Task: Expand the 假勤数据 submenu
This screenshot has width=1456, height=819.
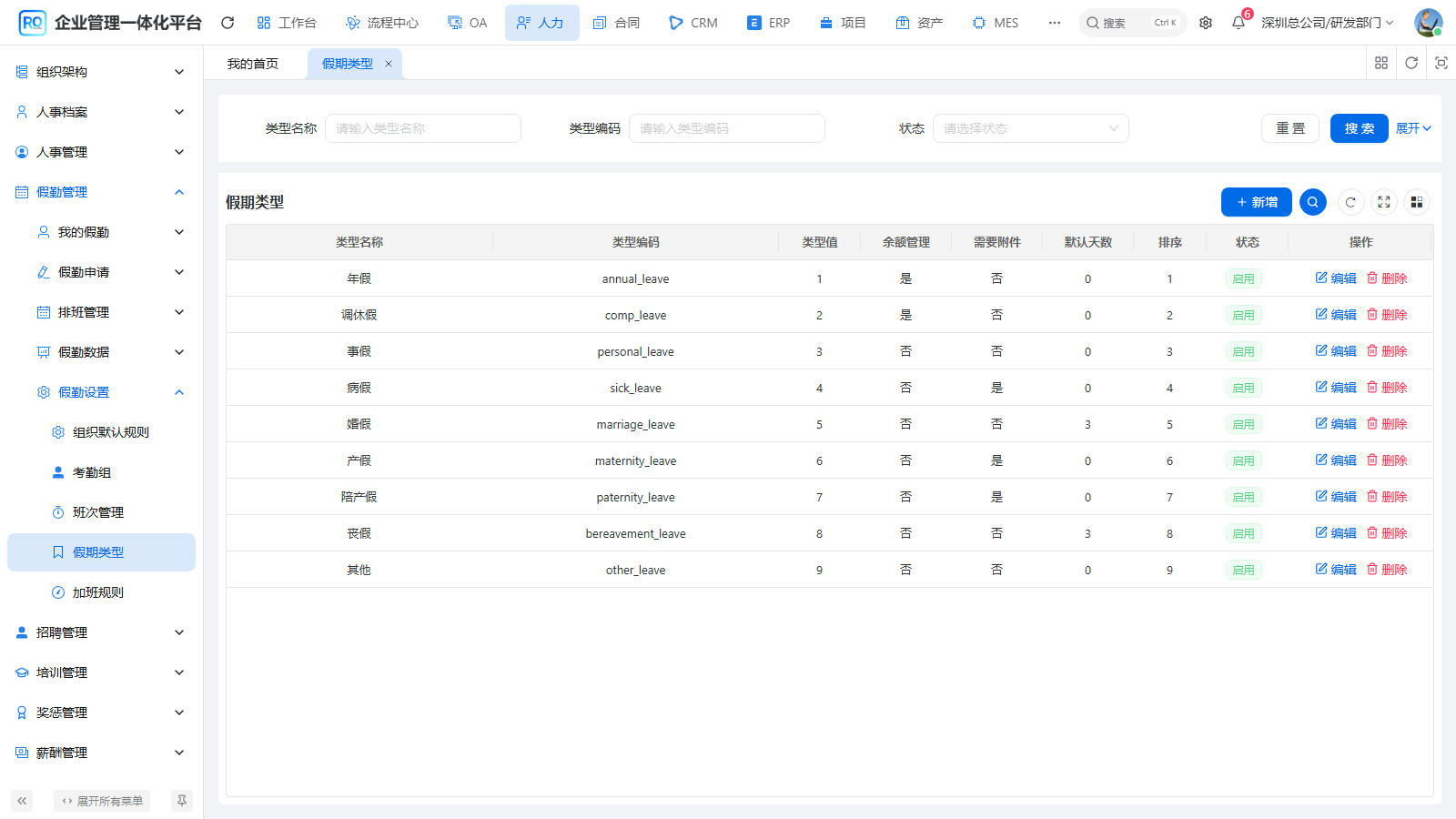Action: tap(101, 352)
